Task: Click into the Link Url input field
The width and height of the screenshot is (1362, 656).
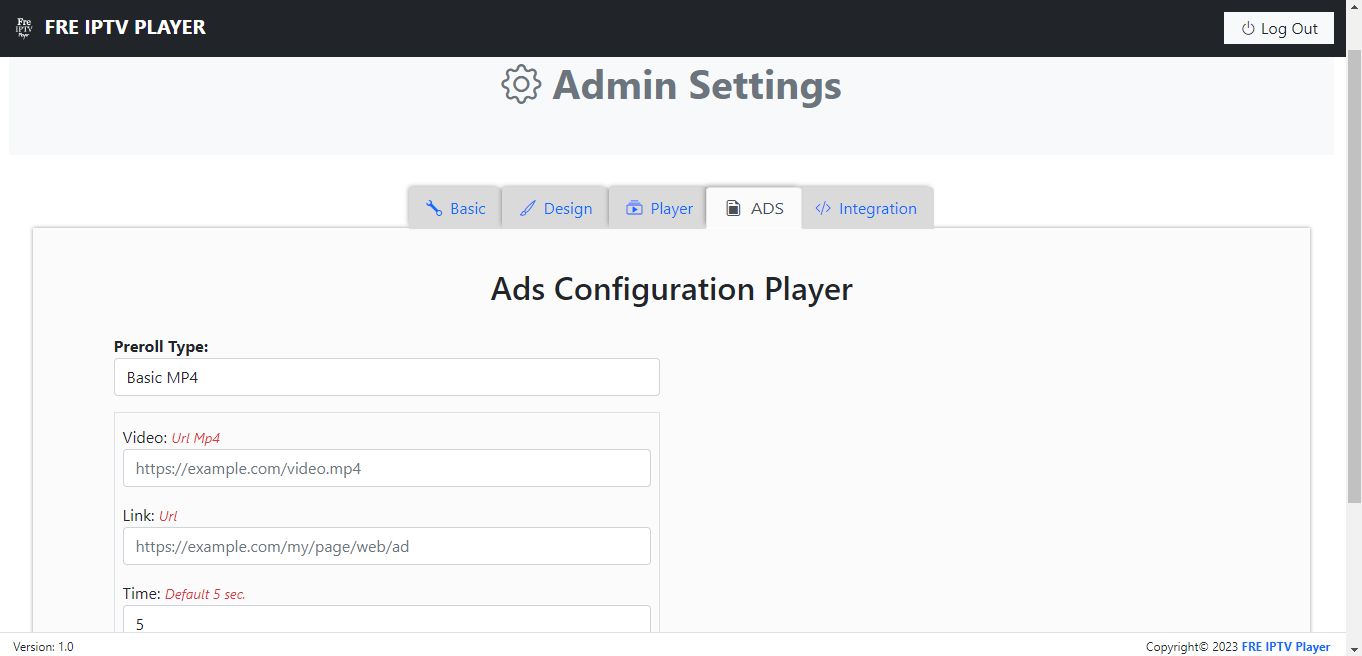Action: [x=387, y=546]
